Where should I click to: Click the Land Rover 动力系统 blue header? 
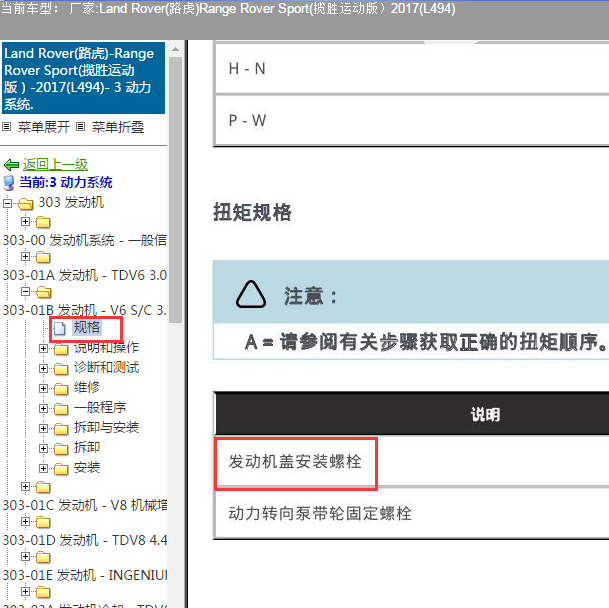84,78
